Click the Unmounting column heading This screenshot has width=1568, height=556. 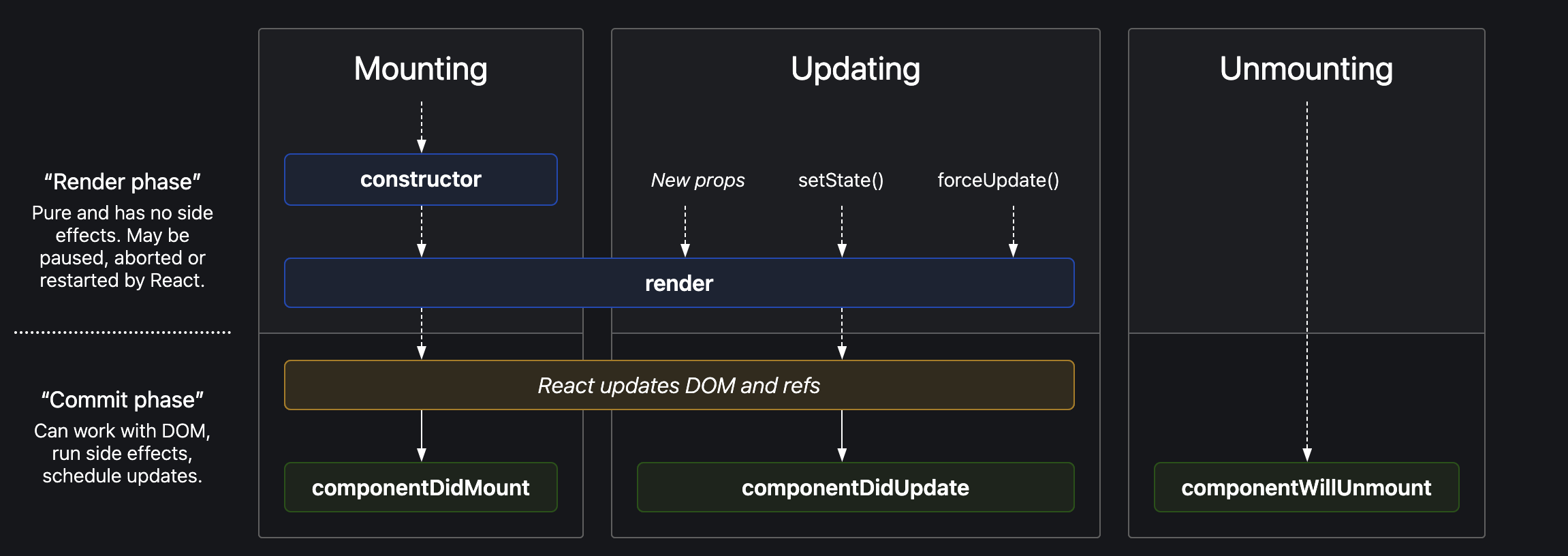click(x=1306, y=69)
